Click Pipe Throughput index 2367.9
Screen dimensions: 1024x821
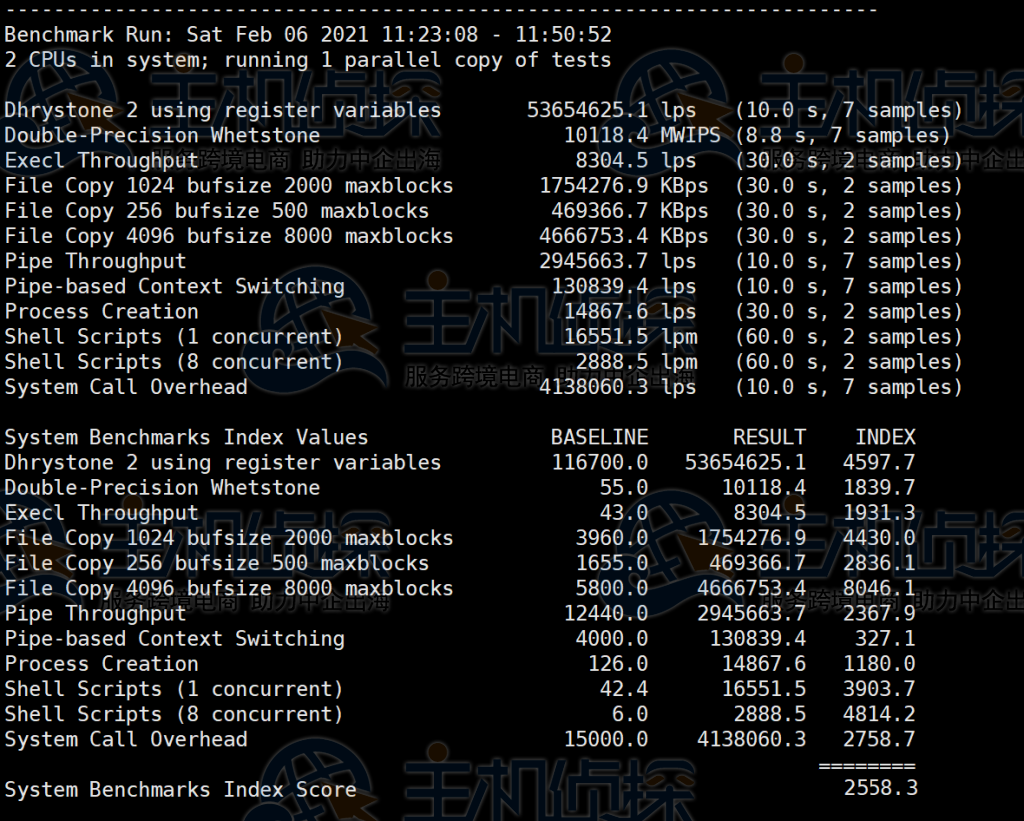click(879, 614)
